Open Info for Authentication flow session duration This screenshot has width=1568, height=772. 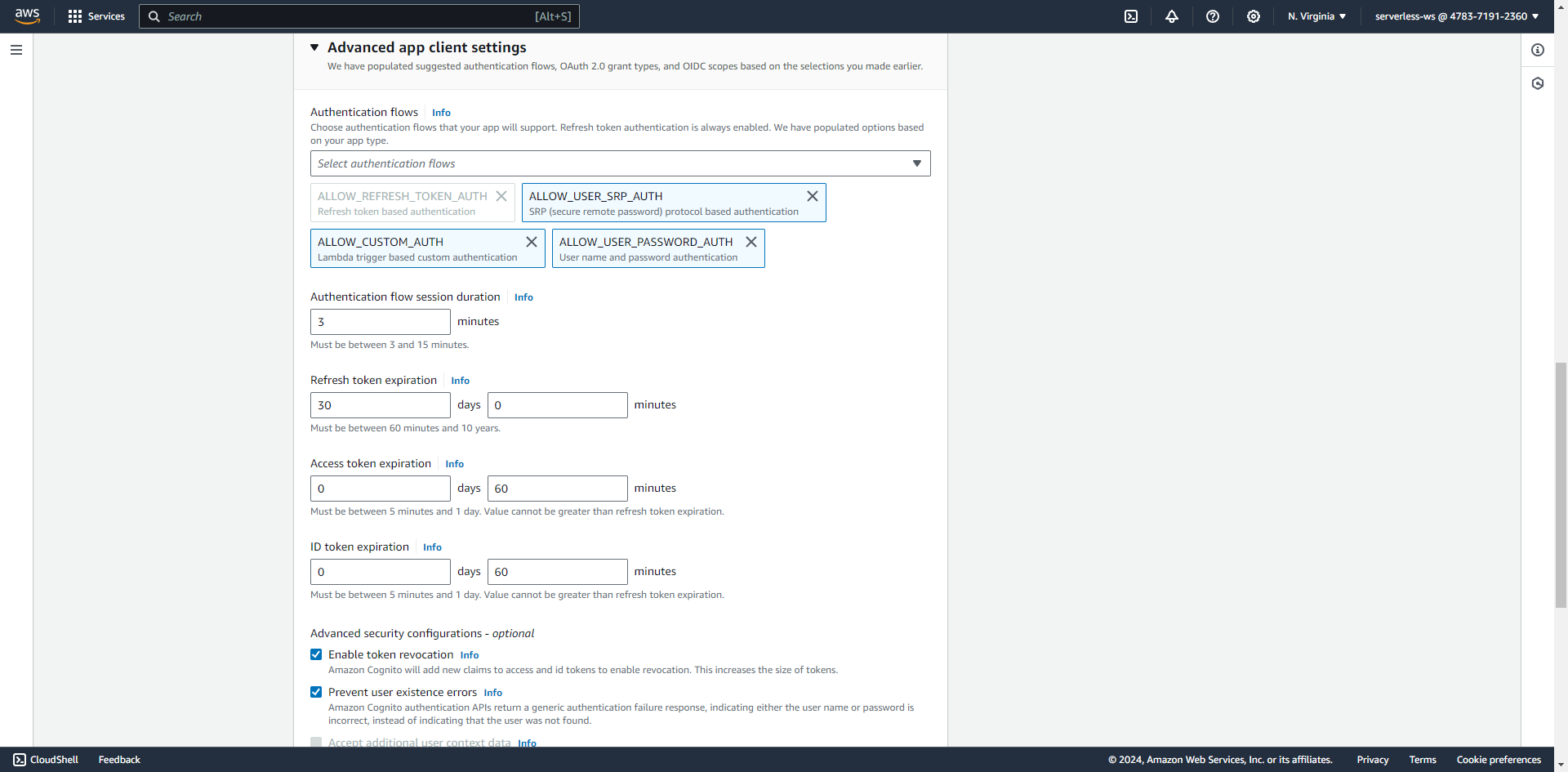tap(523, 297)
